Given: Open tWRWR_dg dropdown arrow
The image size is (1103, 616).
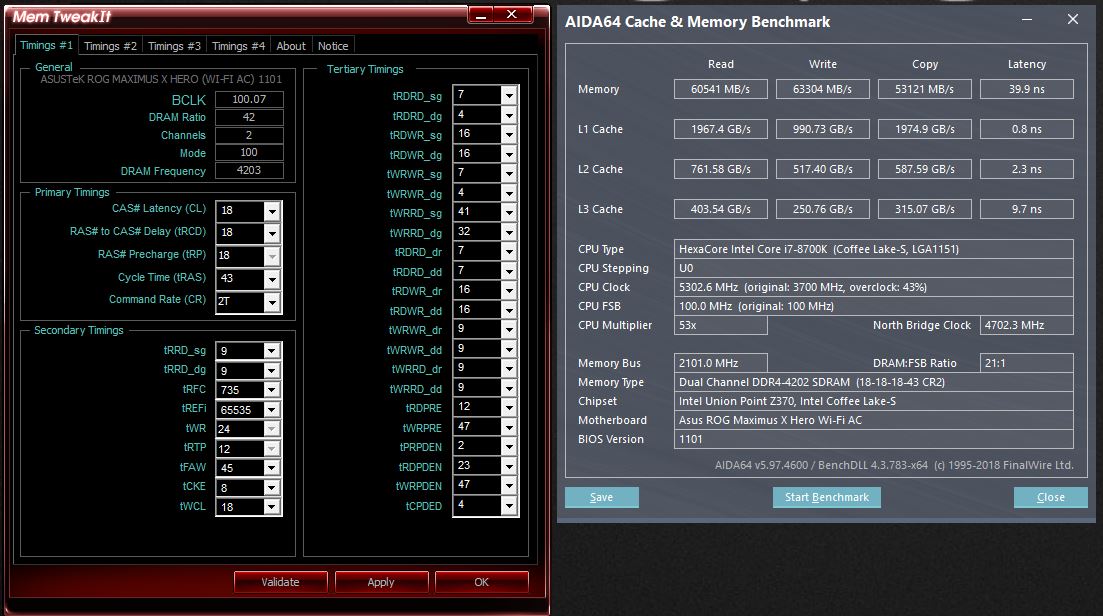Looking at the screenshot, I should [509, 192].
